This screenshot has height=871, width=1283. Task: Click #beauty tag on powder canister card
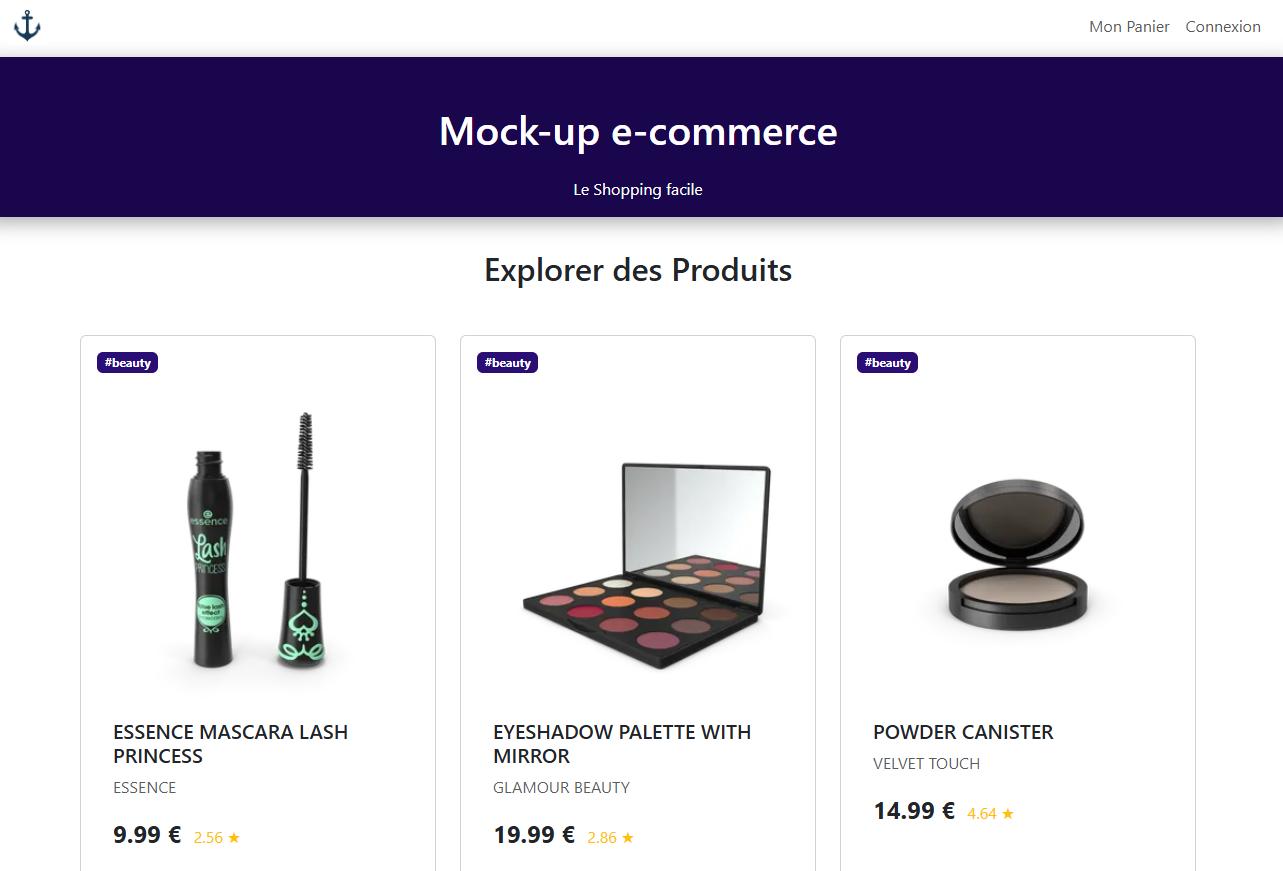click(x=888, y=363)
